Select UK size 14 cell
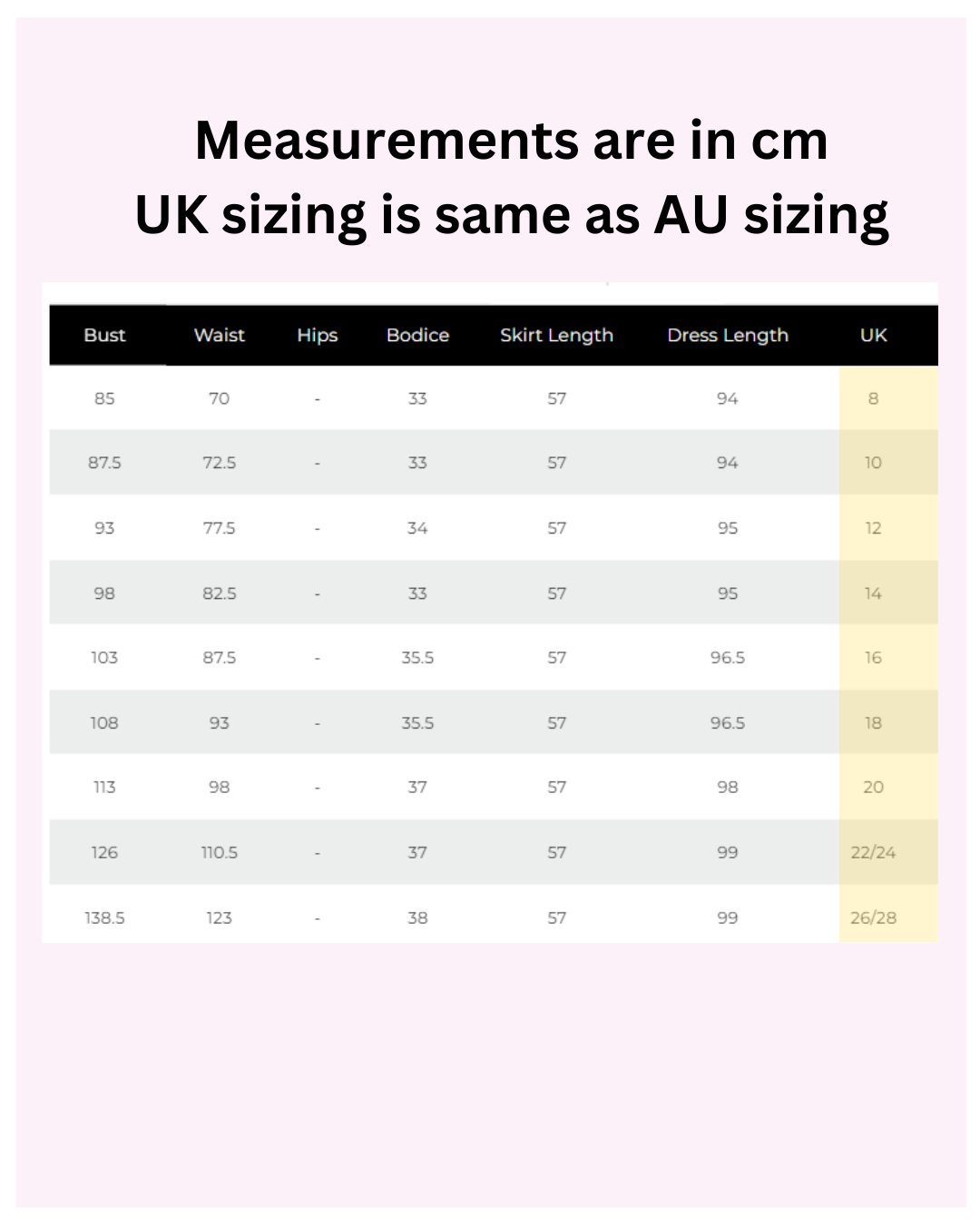Viewport: 980px width, 1225px height. [x=873, y=593]
